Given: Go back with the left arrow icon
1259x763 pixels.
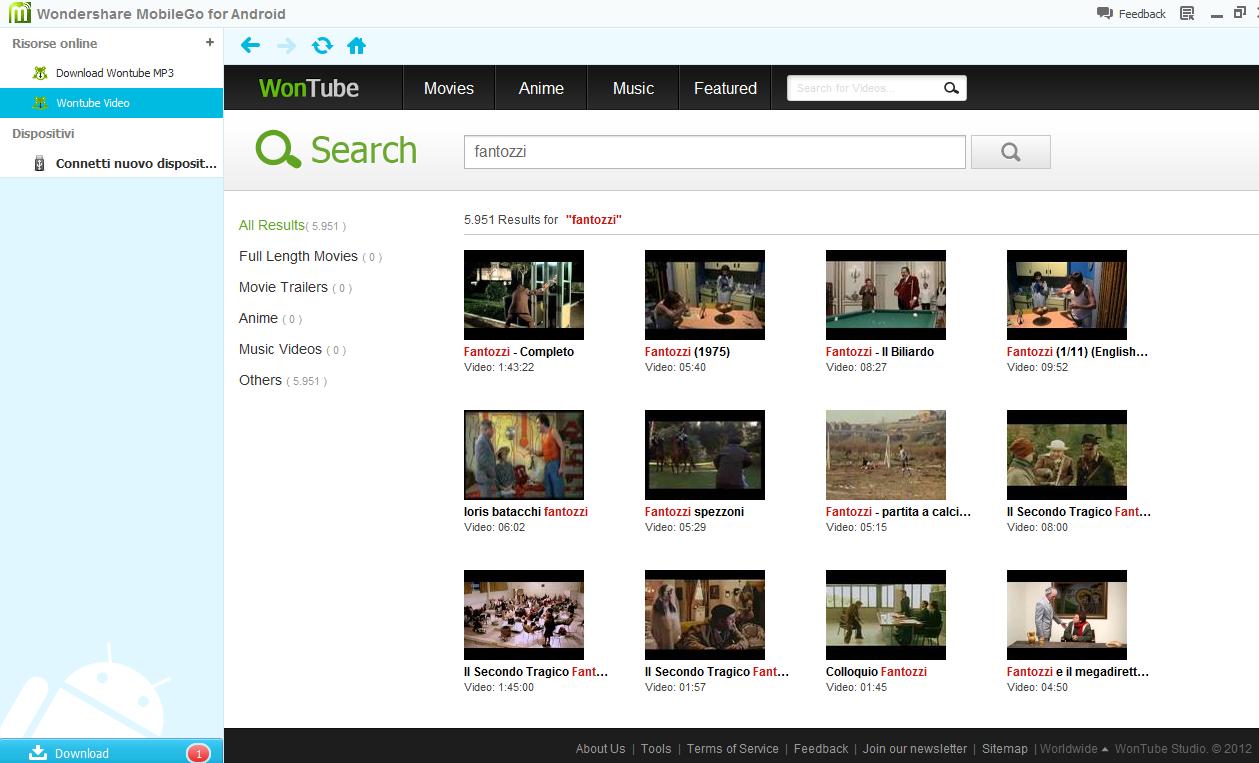Looking at the screenshot, I should pyautogui.click(x=250, y=45).
